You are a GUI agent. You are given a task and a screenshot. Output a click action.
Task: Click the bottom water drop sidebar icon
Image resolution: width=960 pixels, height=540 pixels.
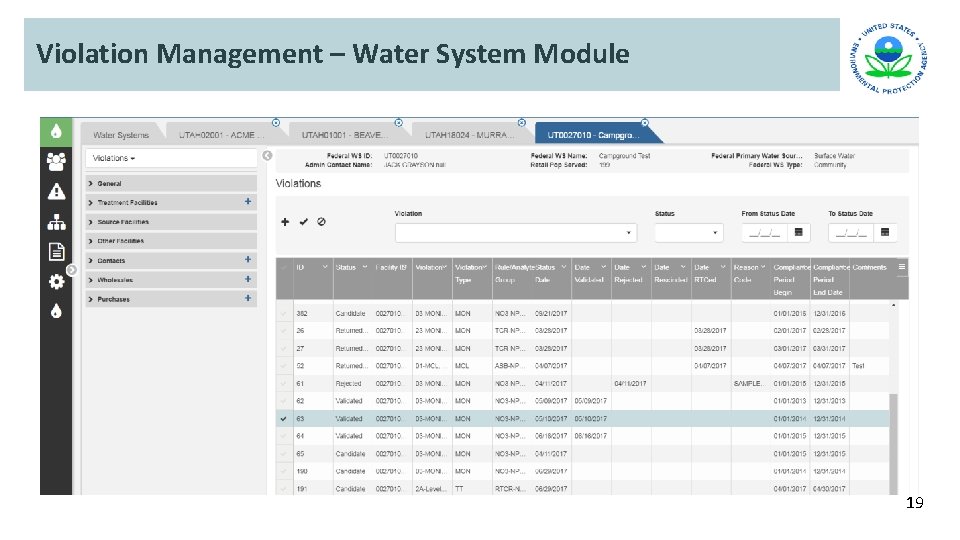[x=56, y=311]
